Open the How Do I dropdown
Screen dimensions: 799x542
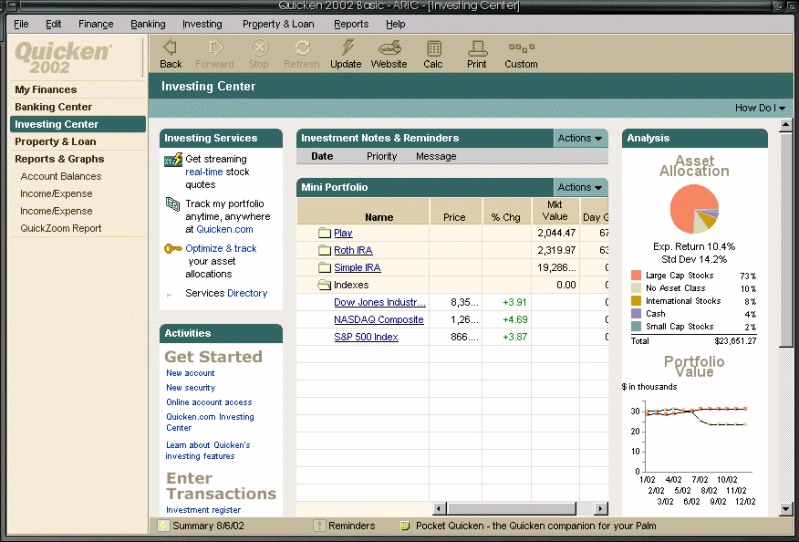(x=760, y=108)
